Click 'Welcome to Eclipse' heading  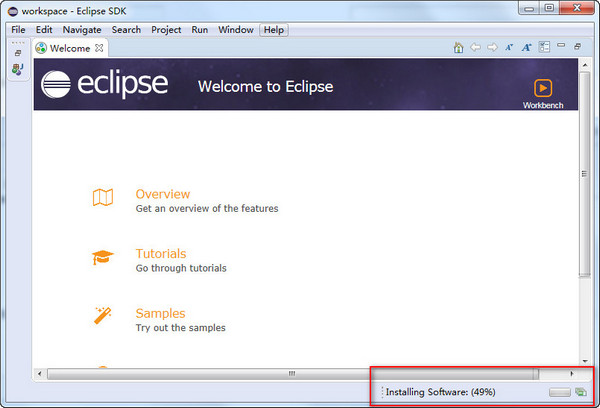(x=266, y=86)
